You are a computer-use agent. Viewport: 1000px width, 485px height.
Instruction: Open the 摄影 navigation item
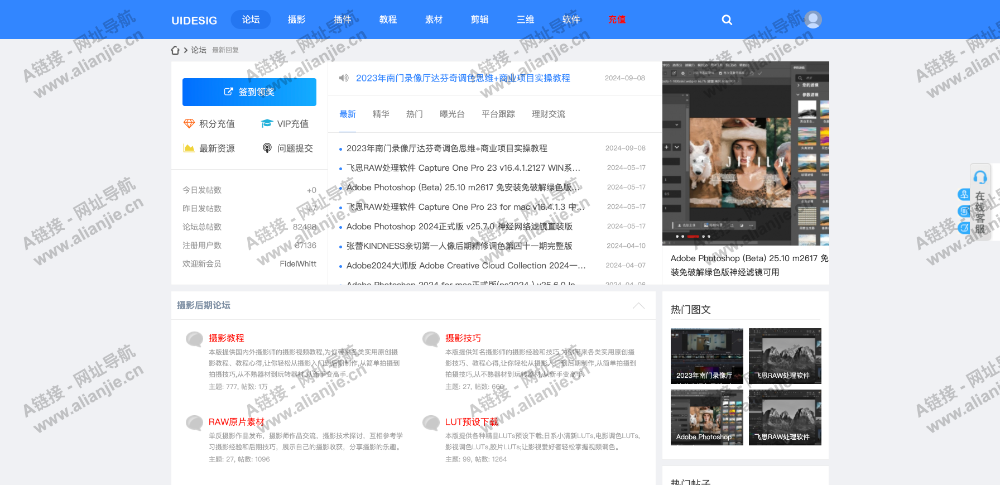pos(297,20)
